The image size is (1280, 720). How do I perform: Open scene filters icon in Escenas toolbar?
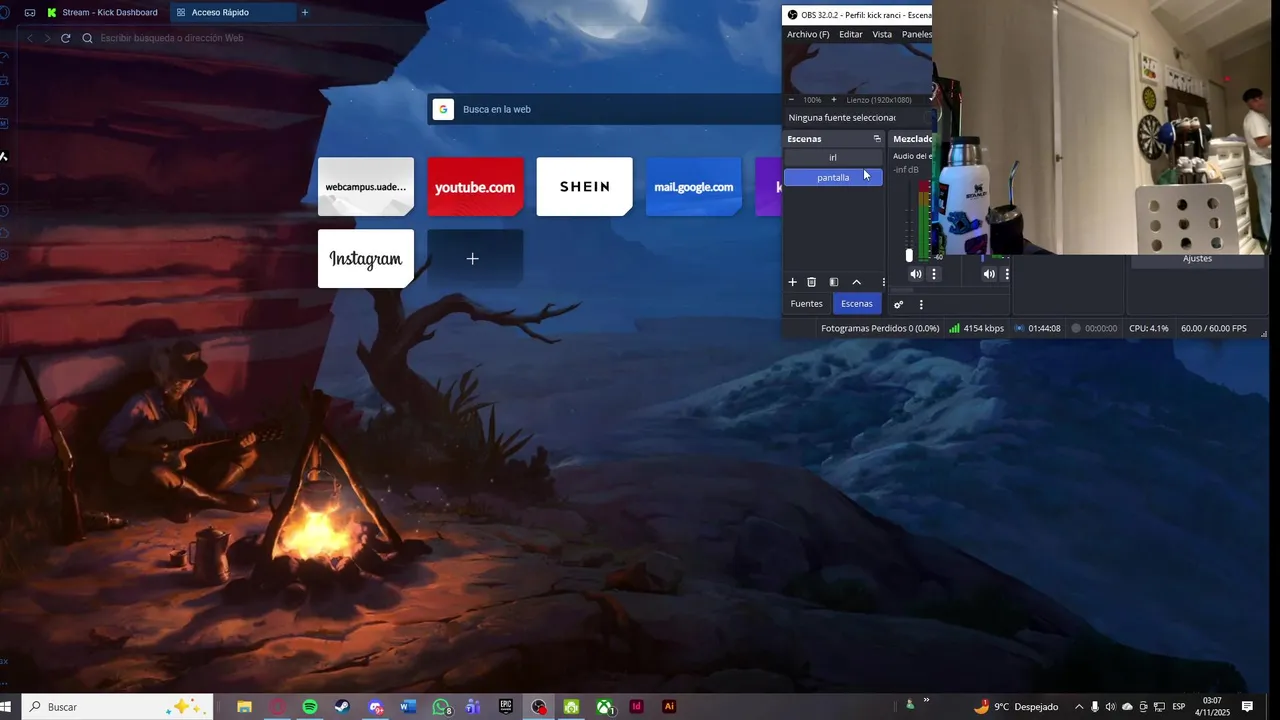pos(834,282)
